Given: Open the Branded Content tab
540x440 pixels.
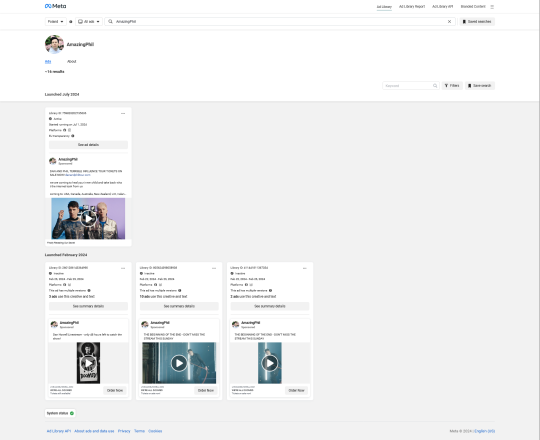Looking at the screenshot, I should click(473, 7).
